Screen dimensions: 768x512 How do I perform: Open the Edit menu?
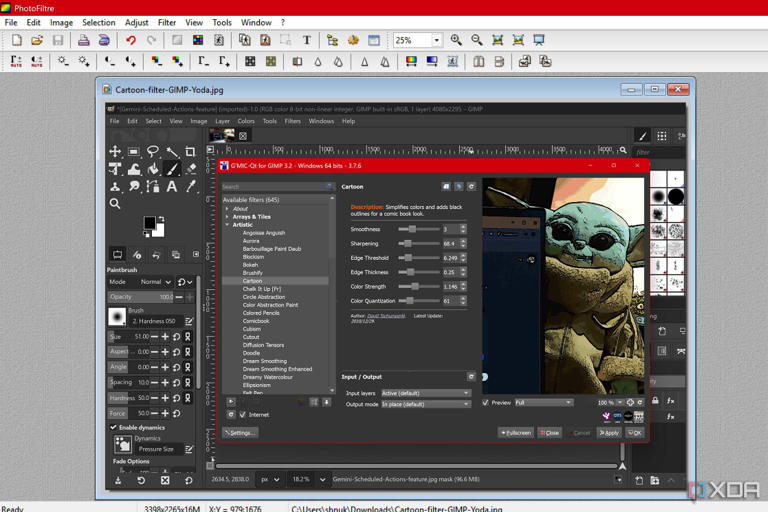click(33, 23)
